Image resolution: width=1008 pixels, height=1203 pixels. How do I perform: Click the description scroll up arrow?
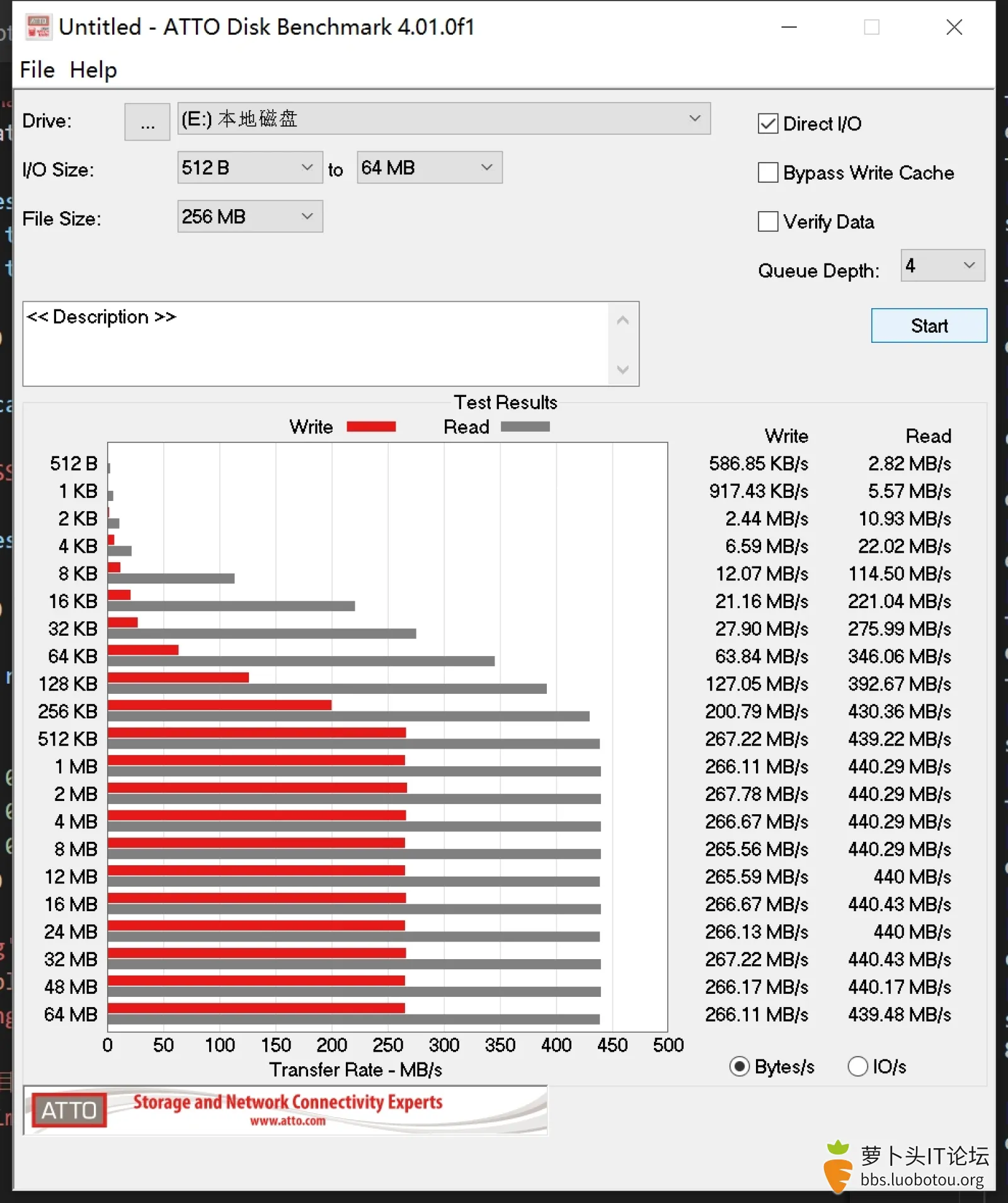pos(622,321)
